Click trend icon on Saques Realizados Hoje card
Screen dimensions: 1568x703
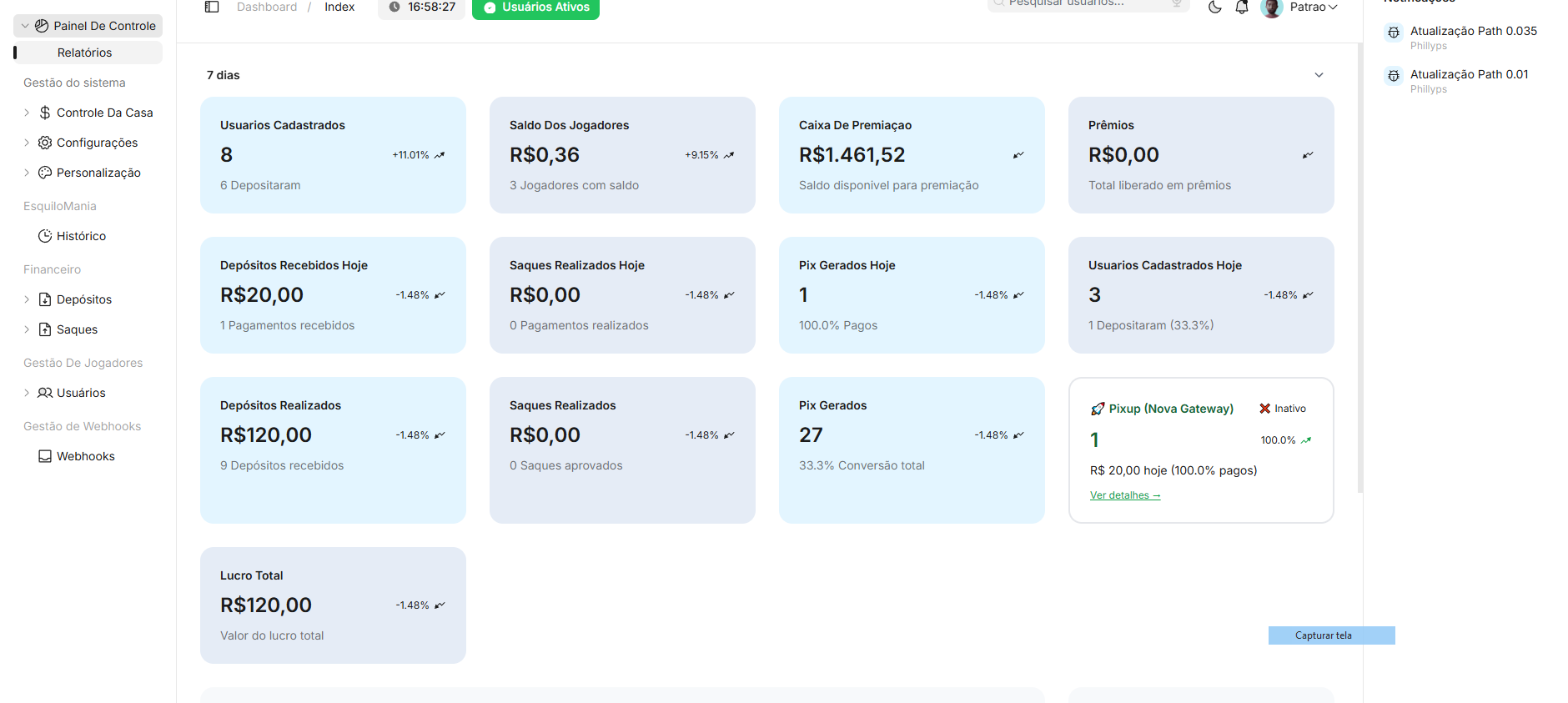coord(729,295)
